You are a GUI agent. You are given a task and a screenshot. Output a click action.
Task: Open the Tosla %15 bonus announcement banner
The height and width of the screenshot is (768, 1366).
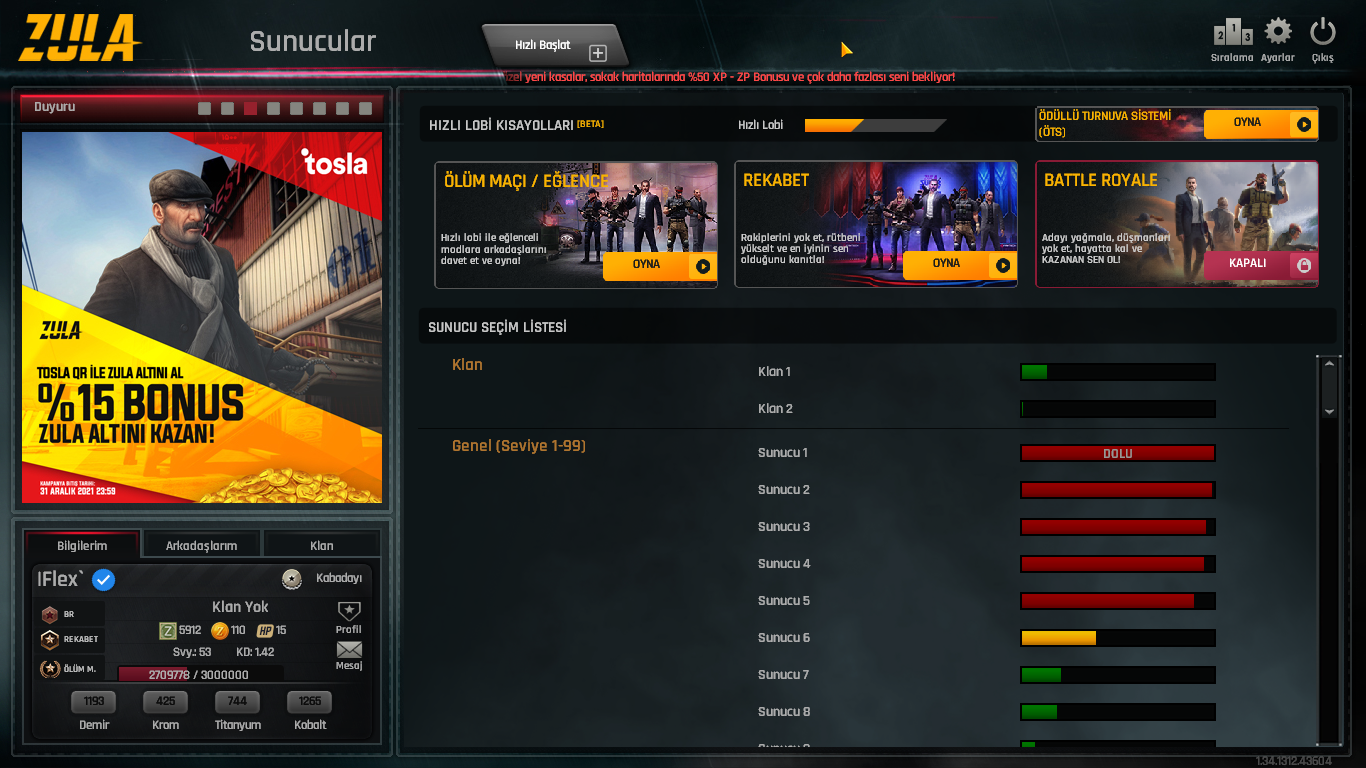click(202, 317)
